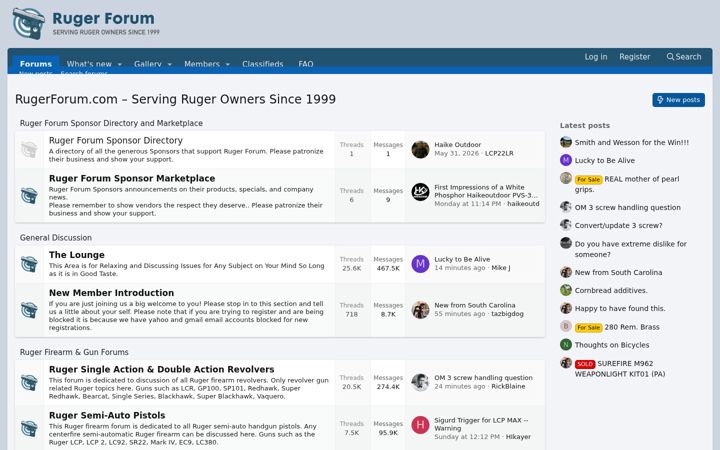
Task: Open New Member Introduction forum title
Action: [x=112, y=292]
